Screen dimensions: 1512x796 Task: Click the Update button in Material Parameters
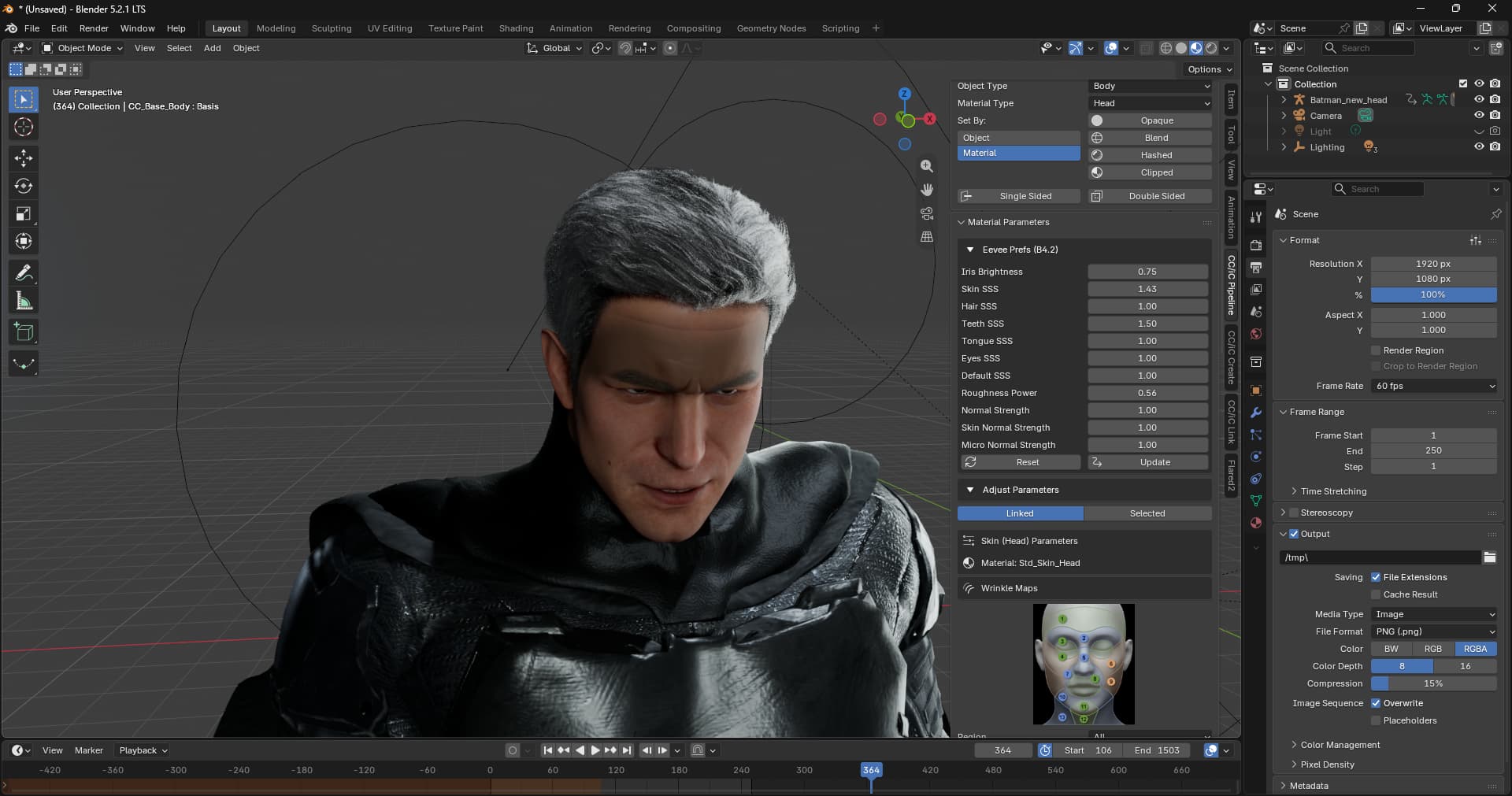(1150, 462)
